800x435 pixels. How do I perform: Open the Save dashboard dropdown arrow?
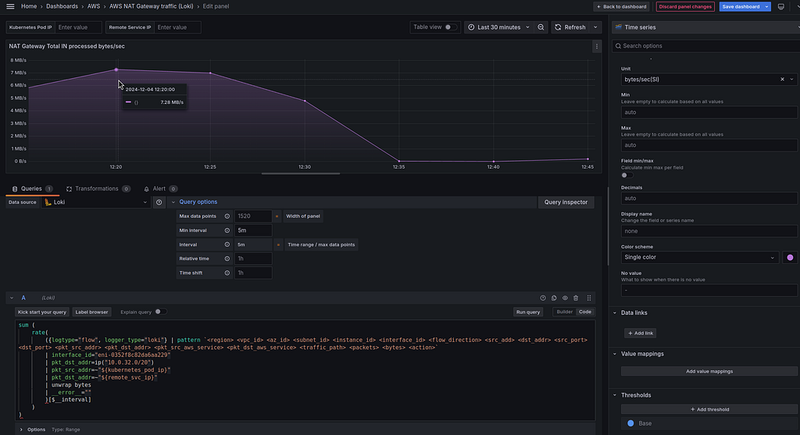(x=766, y=7)
